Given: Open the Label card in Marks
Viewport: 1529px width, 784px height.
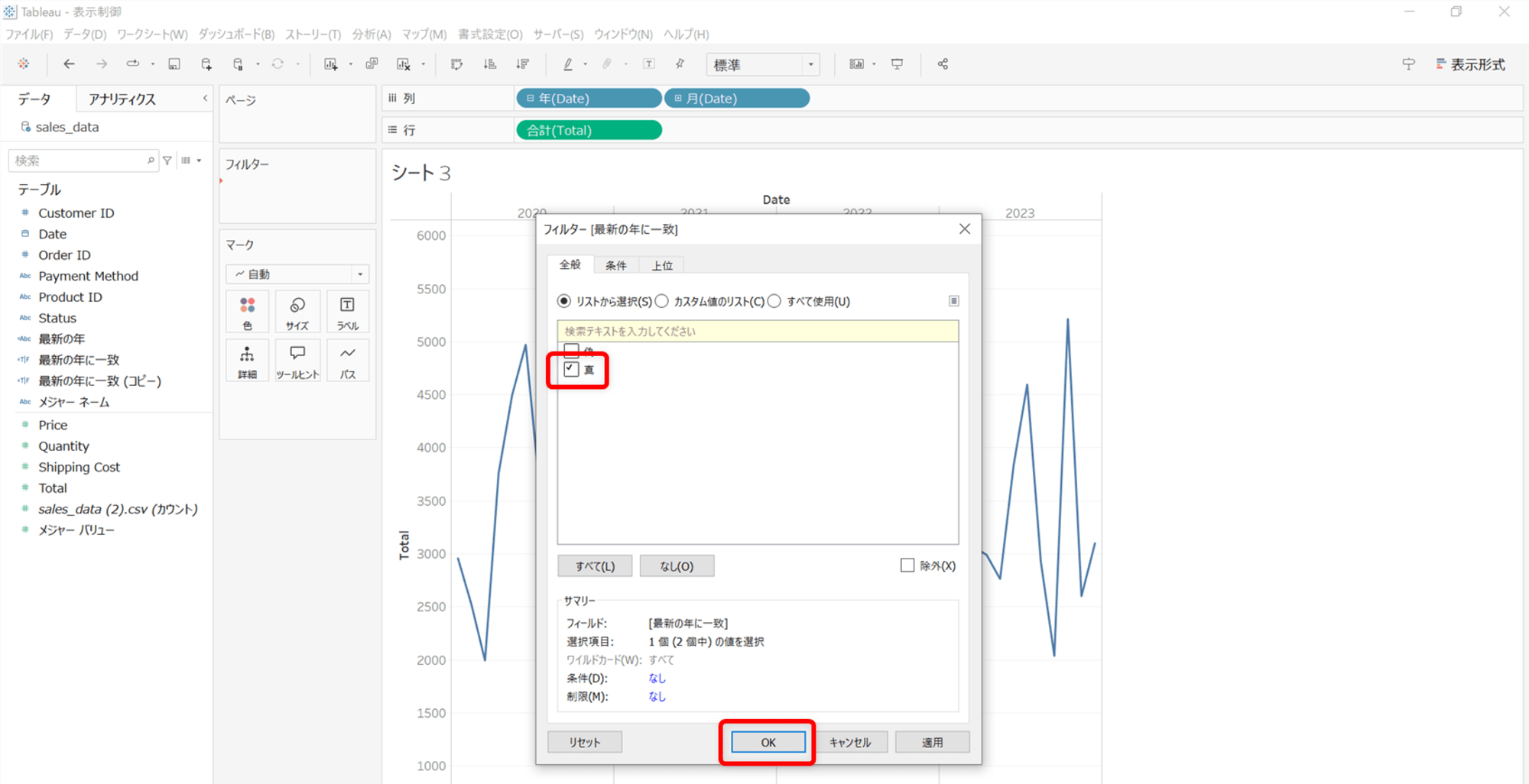Looking at the screenshot, I should (x=348, y=312).
